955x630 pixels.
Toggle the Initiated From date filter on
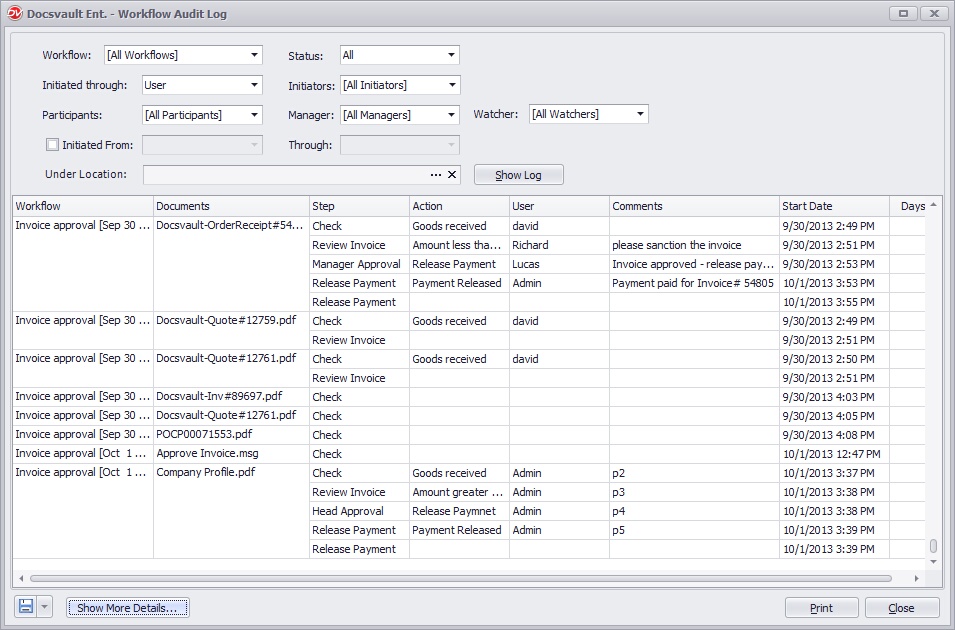coord(50,145)
